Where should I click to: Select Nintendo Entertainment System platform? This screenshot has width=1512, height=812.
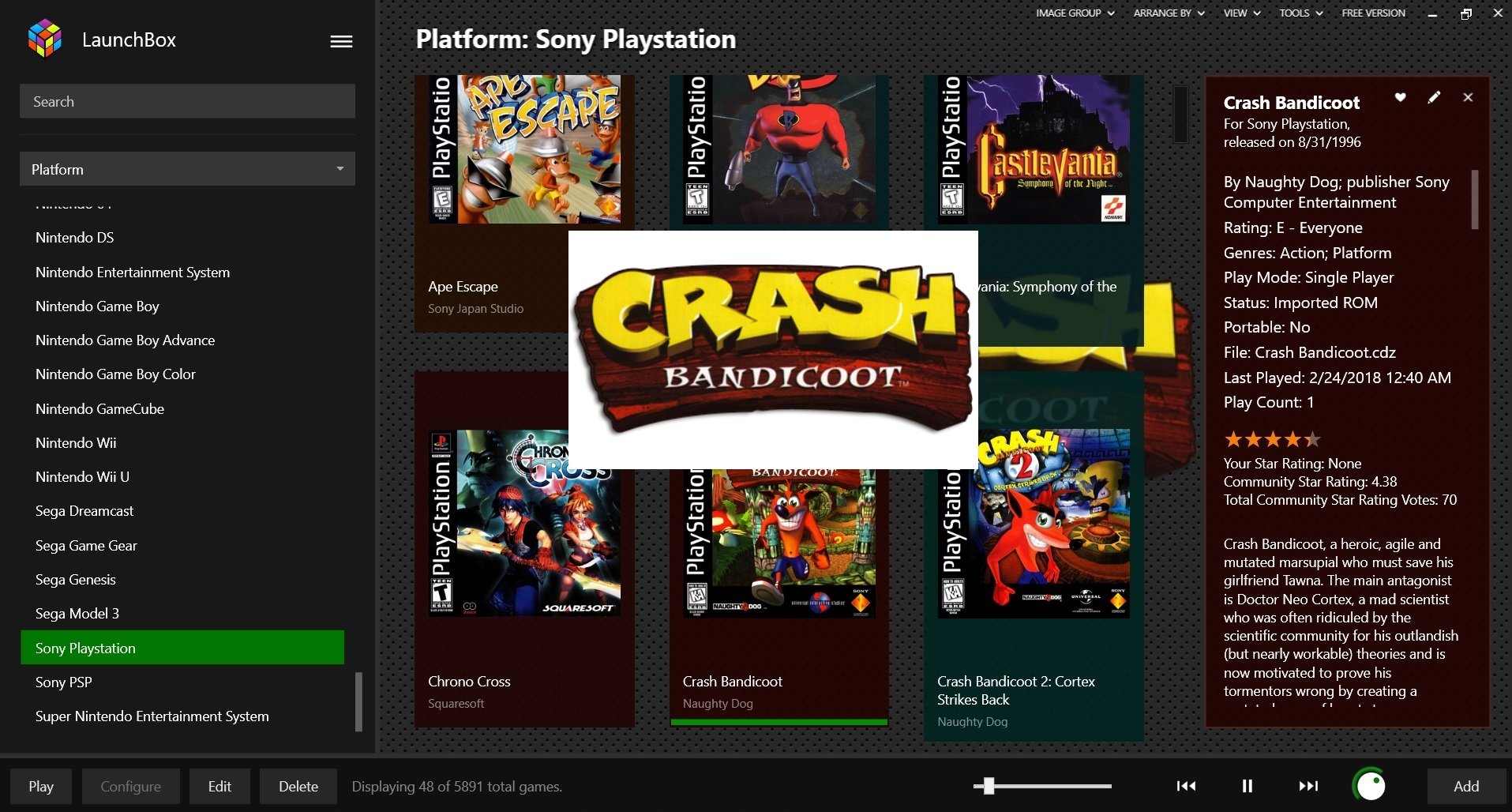[182, 273]
